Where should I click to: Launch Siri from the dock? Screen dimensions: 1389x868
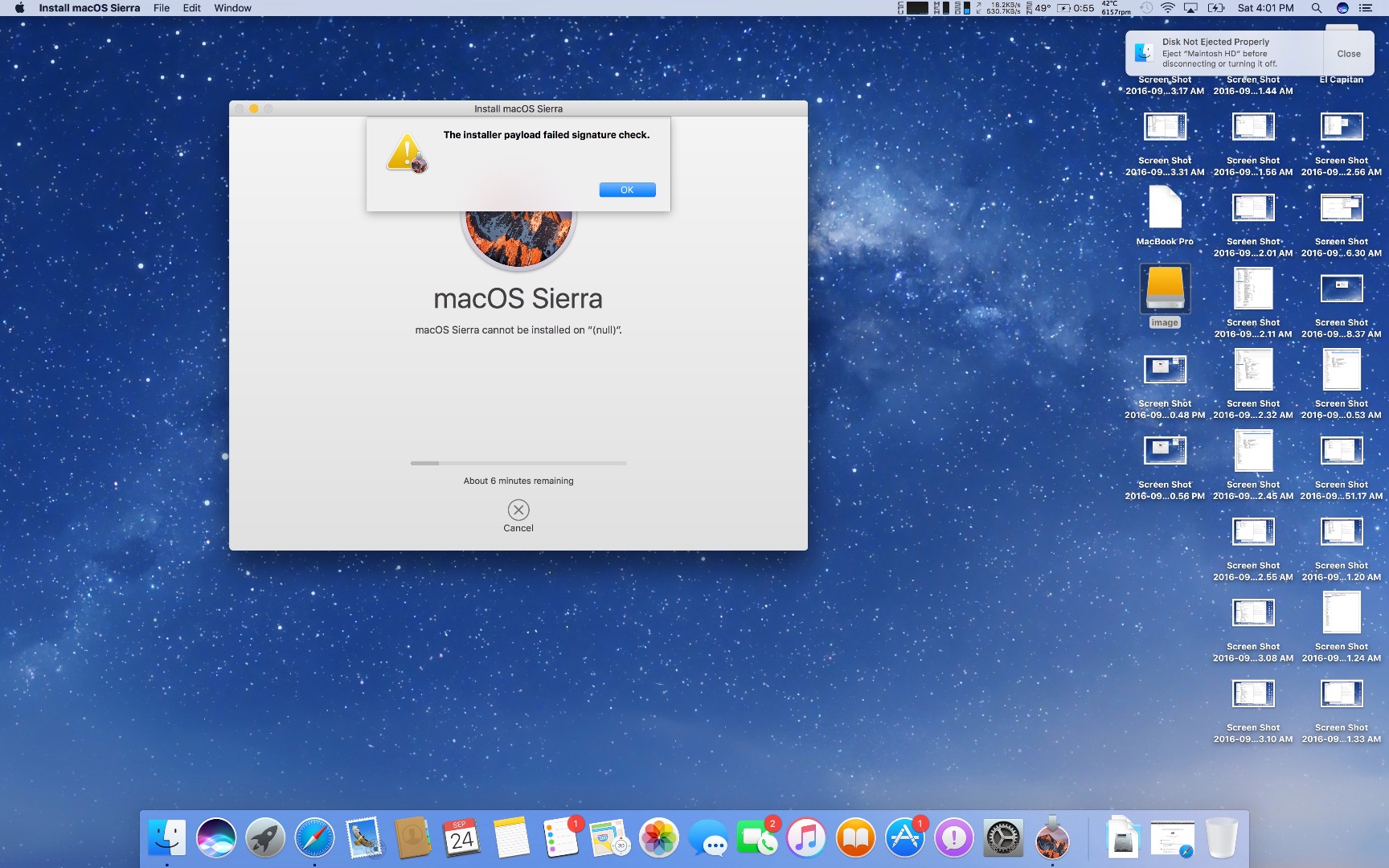(216, 839)
